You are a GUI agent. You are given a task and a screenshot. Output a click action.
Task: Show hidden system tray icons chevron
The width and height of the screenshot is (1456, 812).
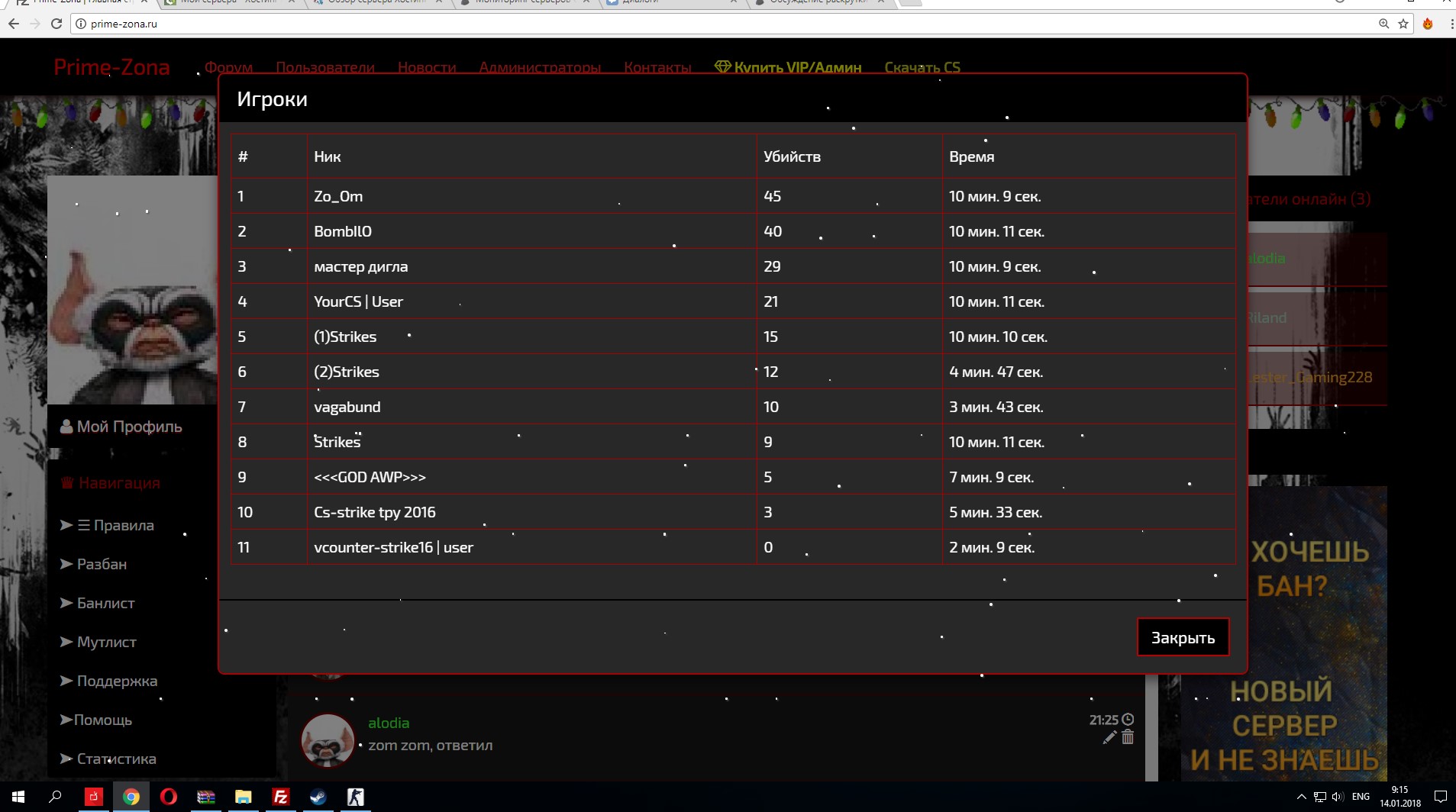pos(1301,797)
